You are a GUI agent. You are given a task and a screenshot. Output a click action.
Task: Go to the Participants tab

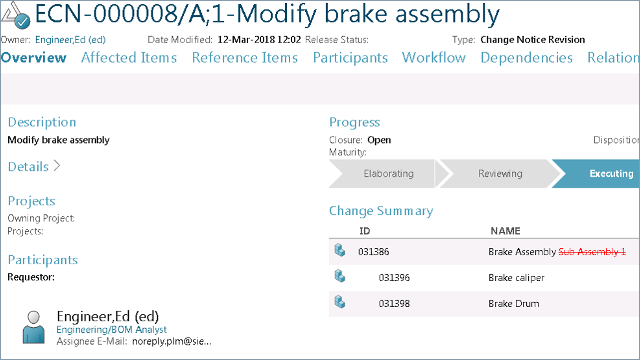click(x=350, y=58)
